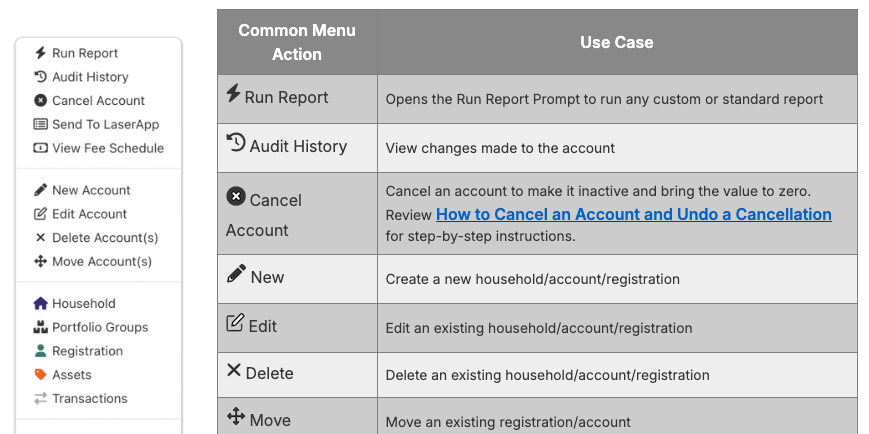The height and width of the screenshot is (434, 869).
Task: Click the View Fee Schedule money icon
Action: tap(40, 148)
